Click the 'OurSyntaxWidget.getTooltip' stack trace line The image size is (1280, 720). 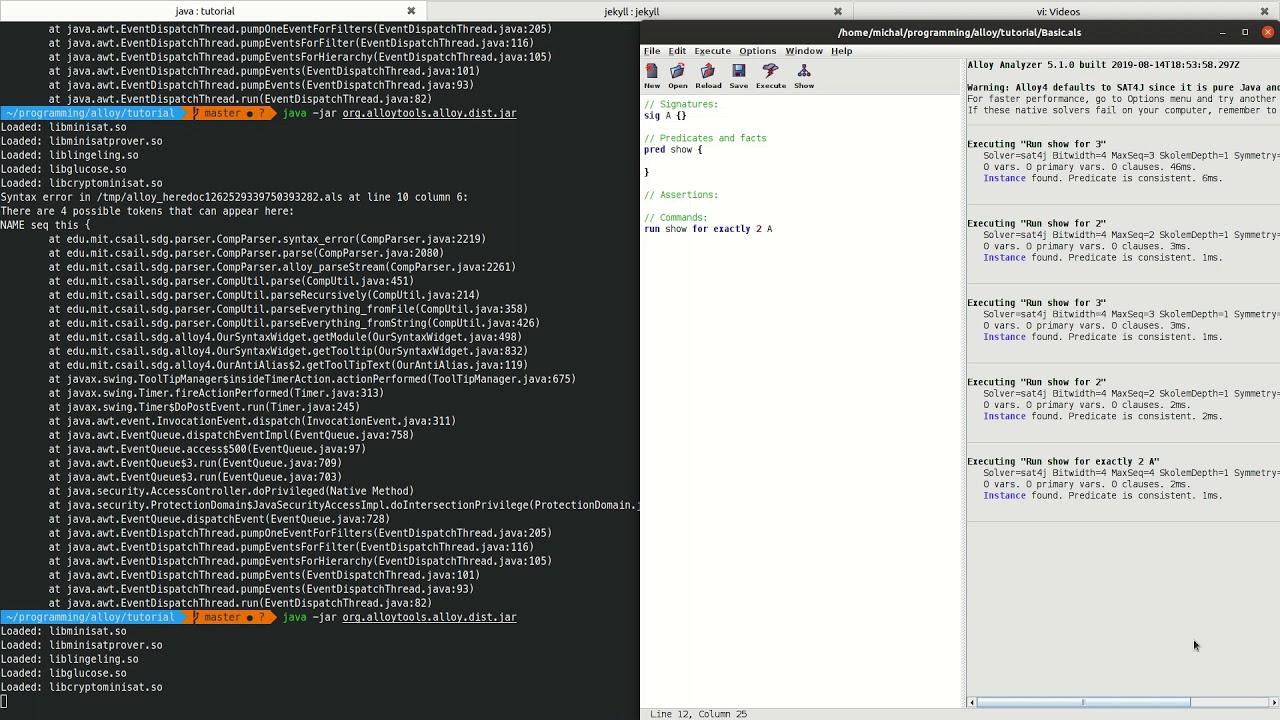(x=288, y=351)
